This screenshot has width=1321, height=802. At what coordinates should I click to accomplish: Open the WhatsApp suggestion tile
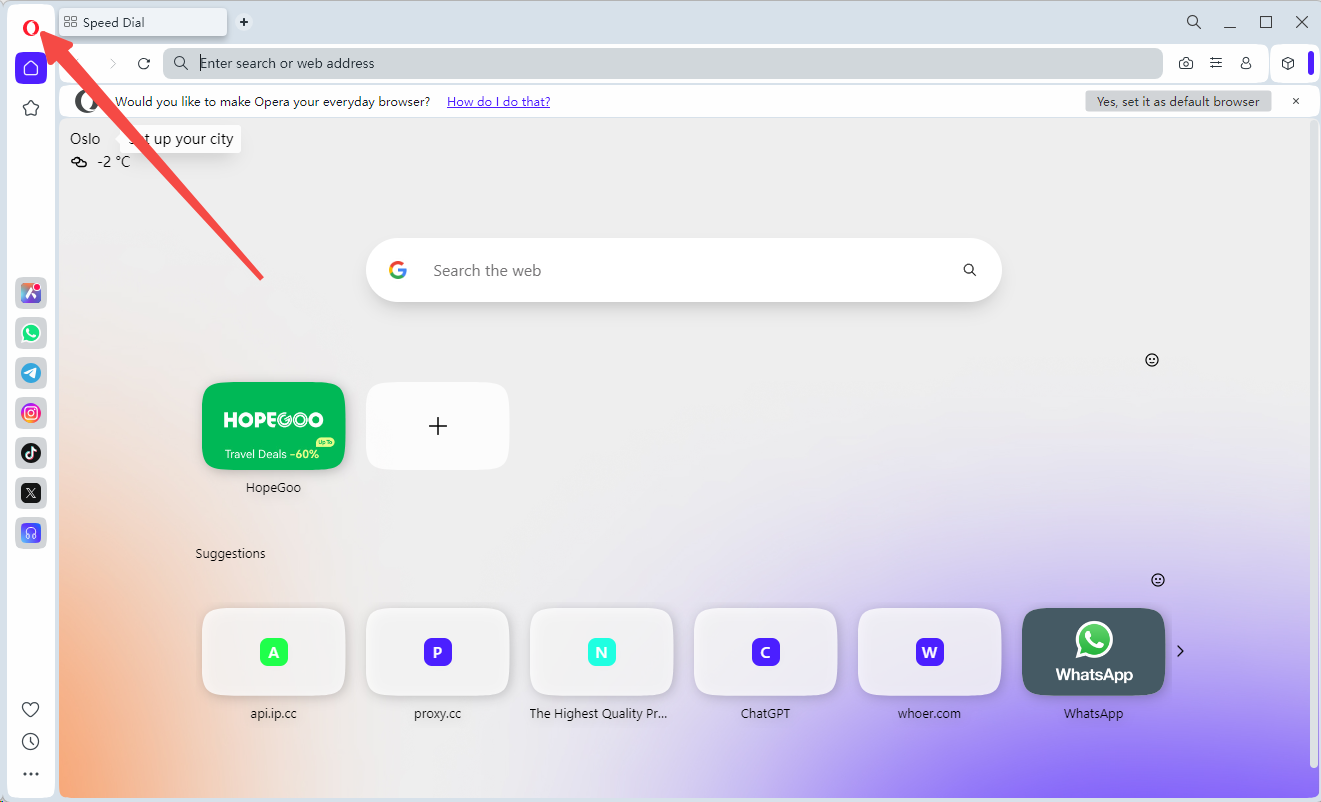[1093, 652]
